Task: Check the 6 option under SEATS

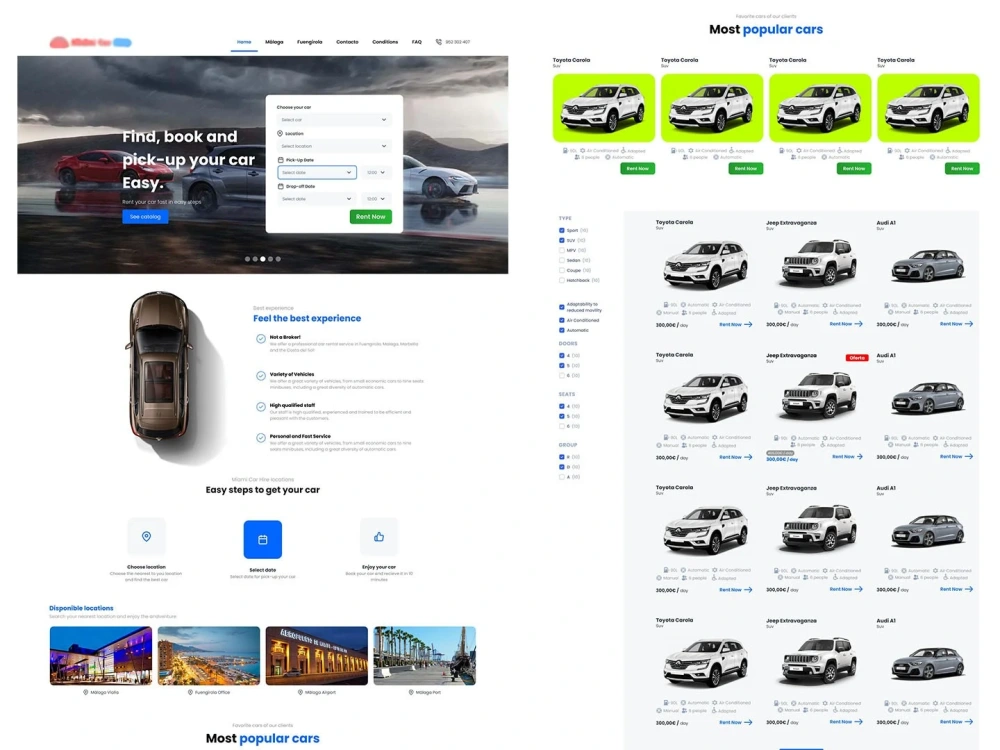Action: pos(562,426)
